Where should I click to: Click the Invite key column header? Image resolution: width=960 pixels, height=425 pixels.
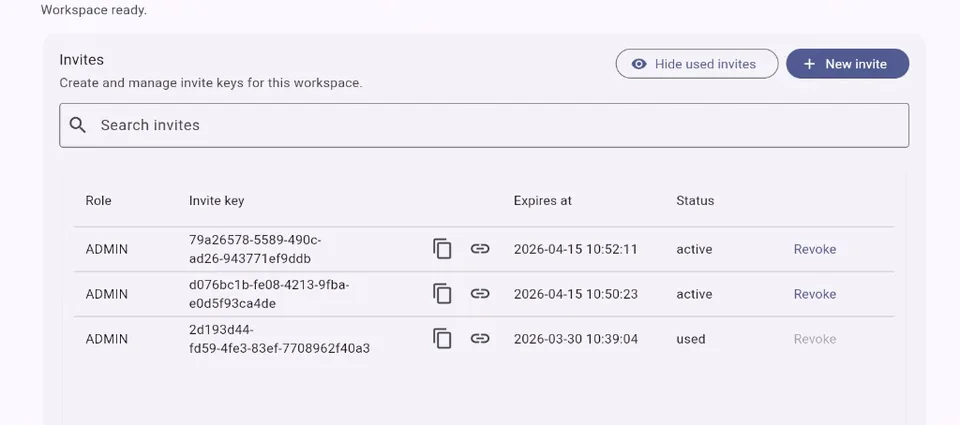pos(217,200)
